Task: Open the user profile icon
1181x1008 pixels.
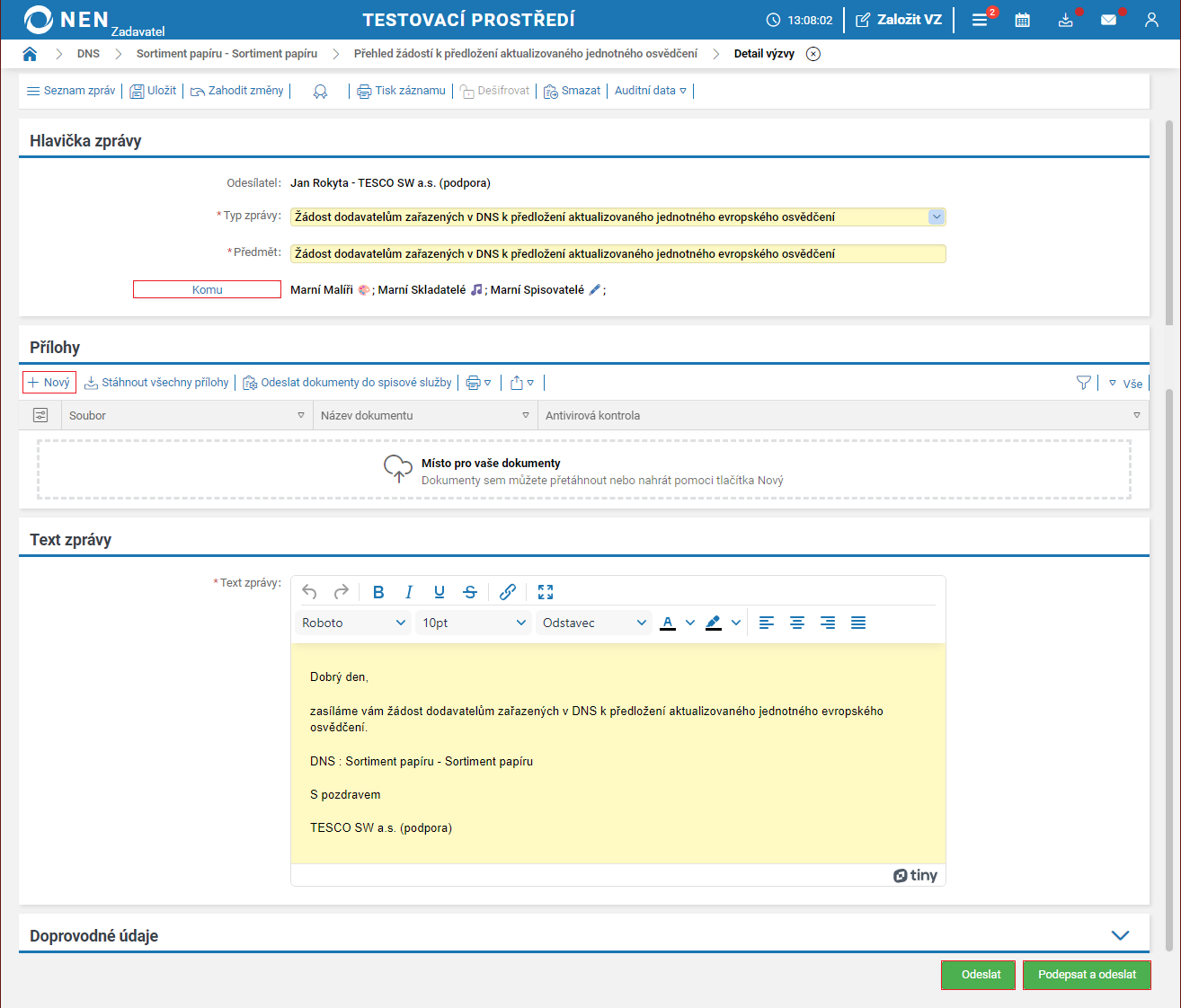Action: coord(1151,20)
